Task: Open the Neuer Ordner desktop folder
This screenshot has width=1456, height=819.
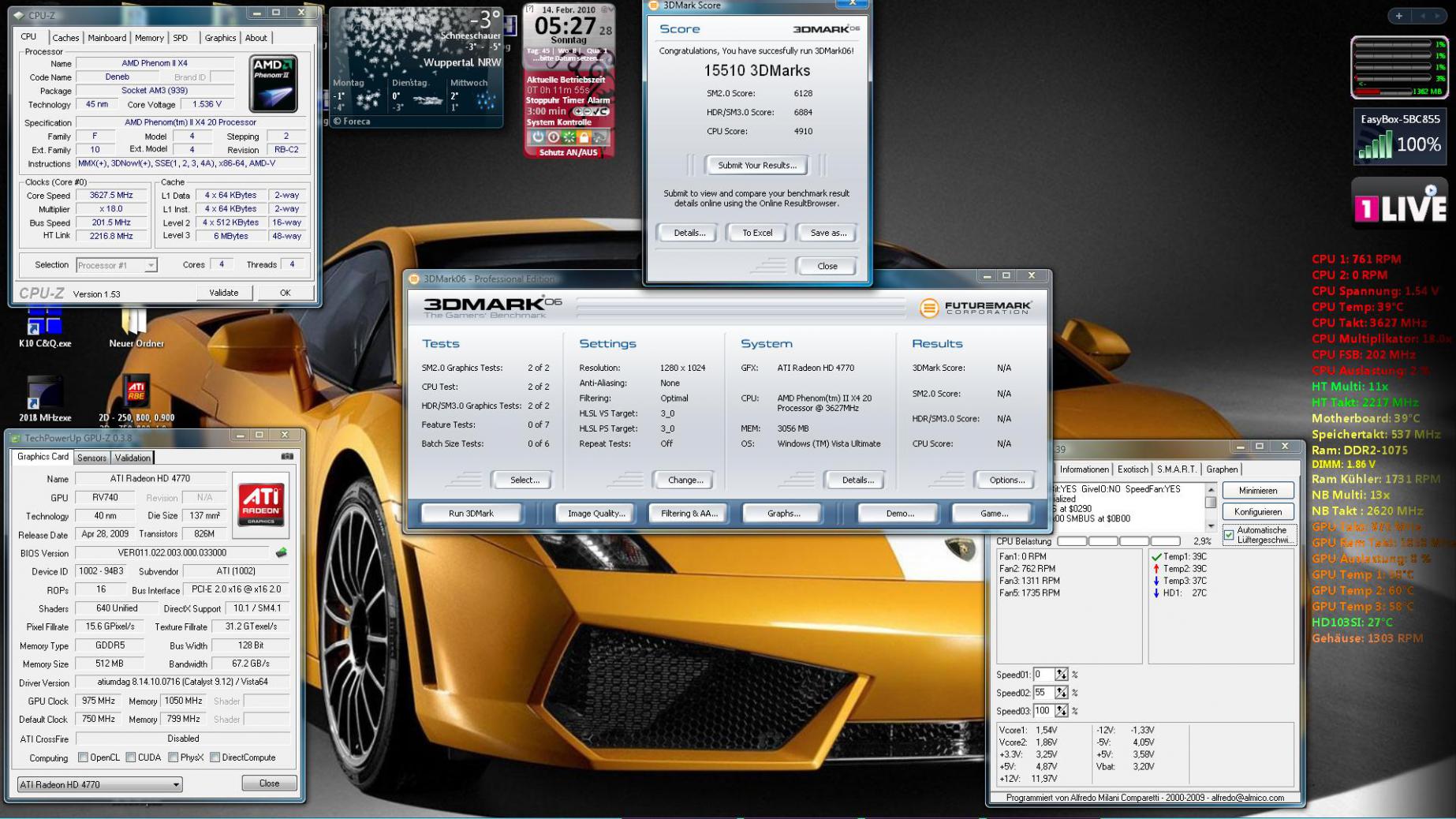Action: coord(136,327)
